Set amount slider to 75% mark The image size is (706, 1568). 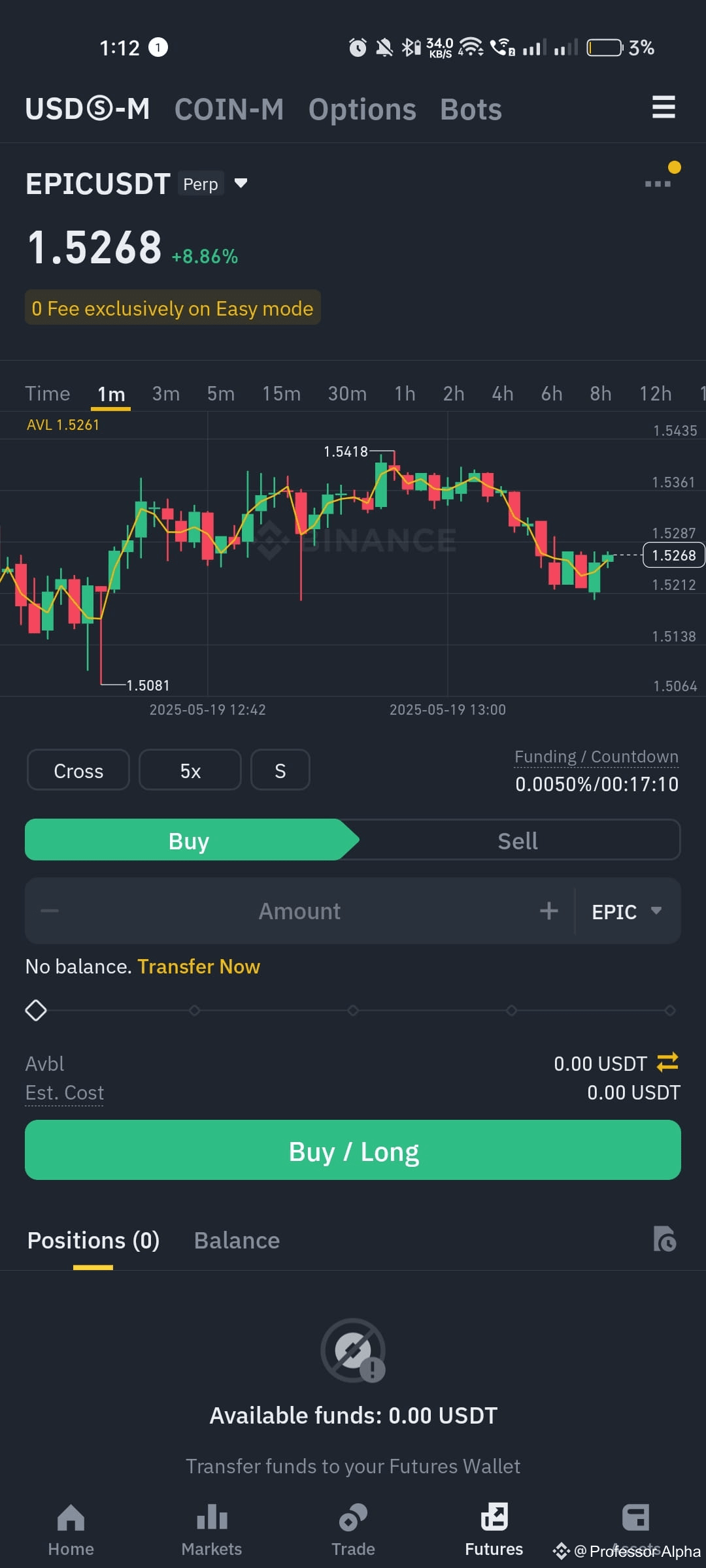(511, 1010)
